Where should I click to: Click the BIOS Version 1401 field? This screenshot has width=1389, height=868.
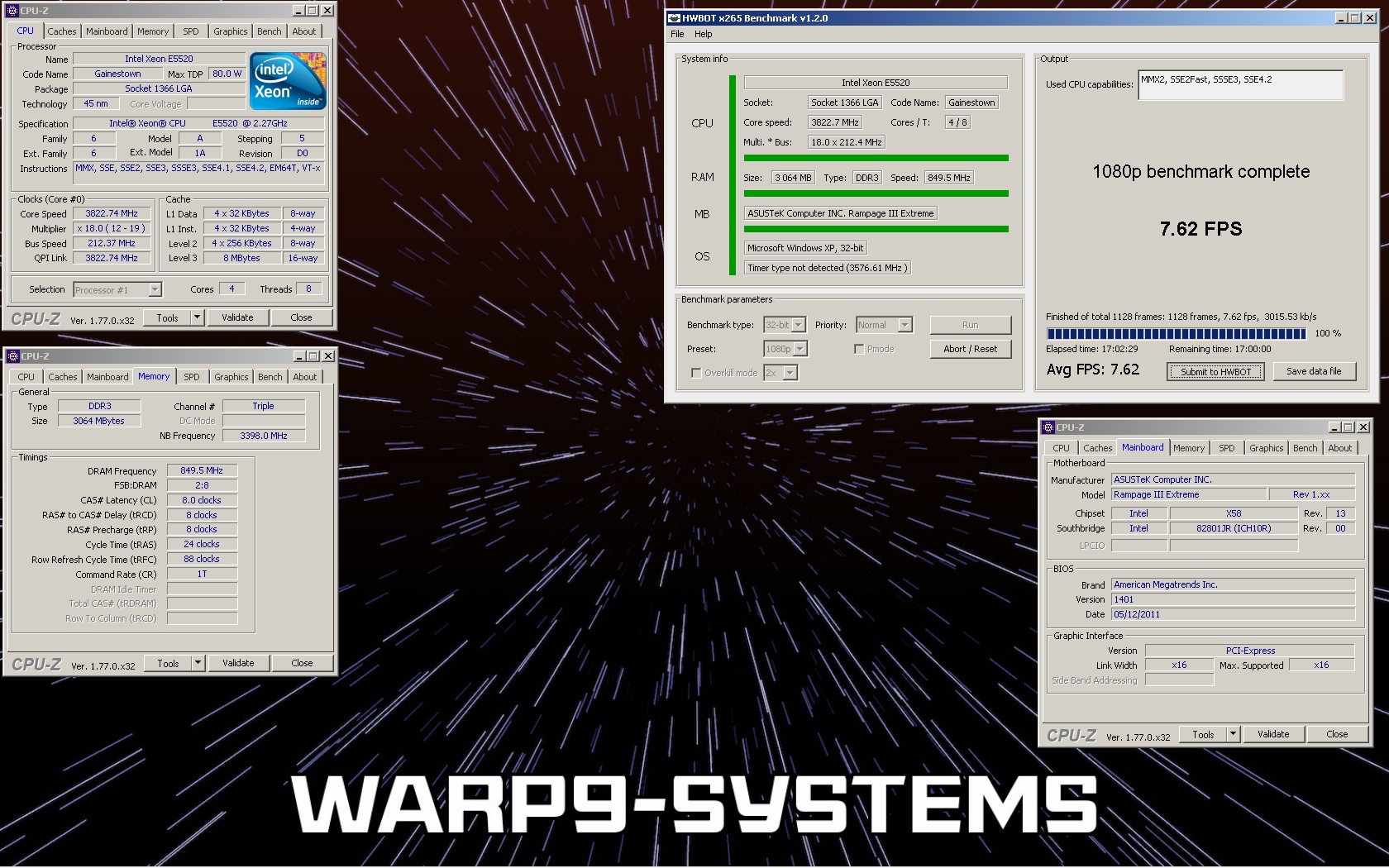tap(1233, 599)
